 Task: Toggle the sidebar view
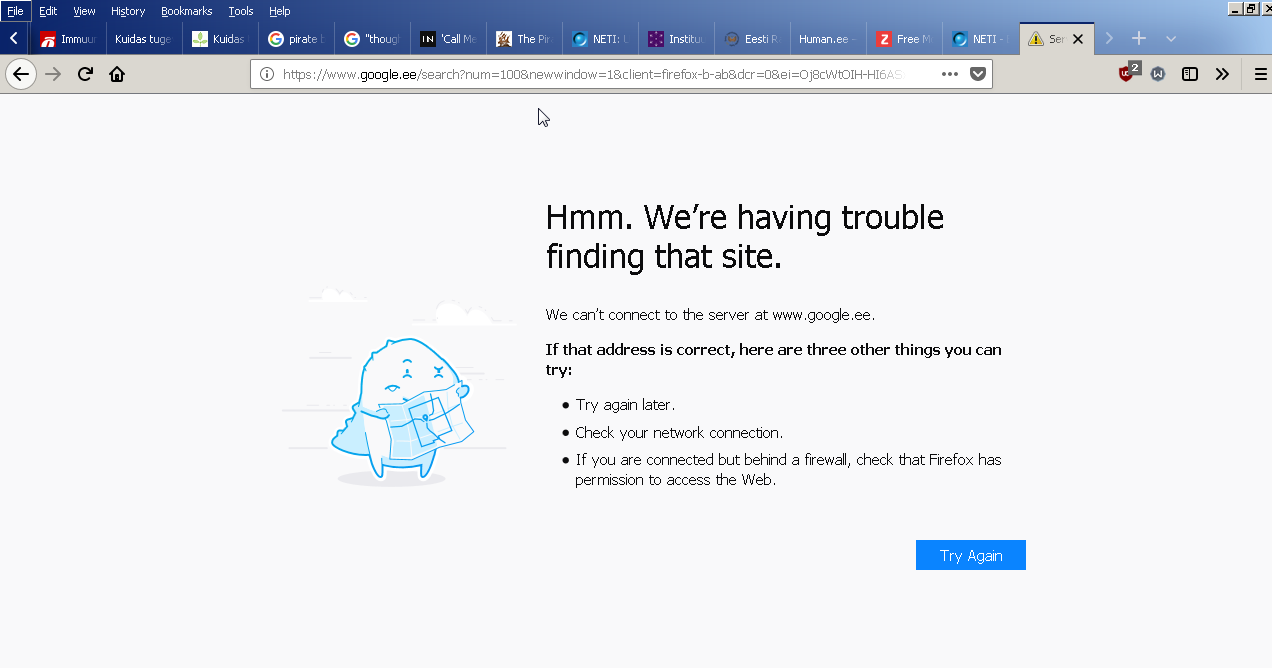click(1190, 74)
